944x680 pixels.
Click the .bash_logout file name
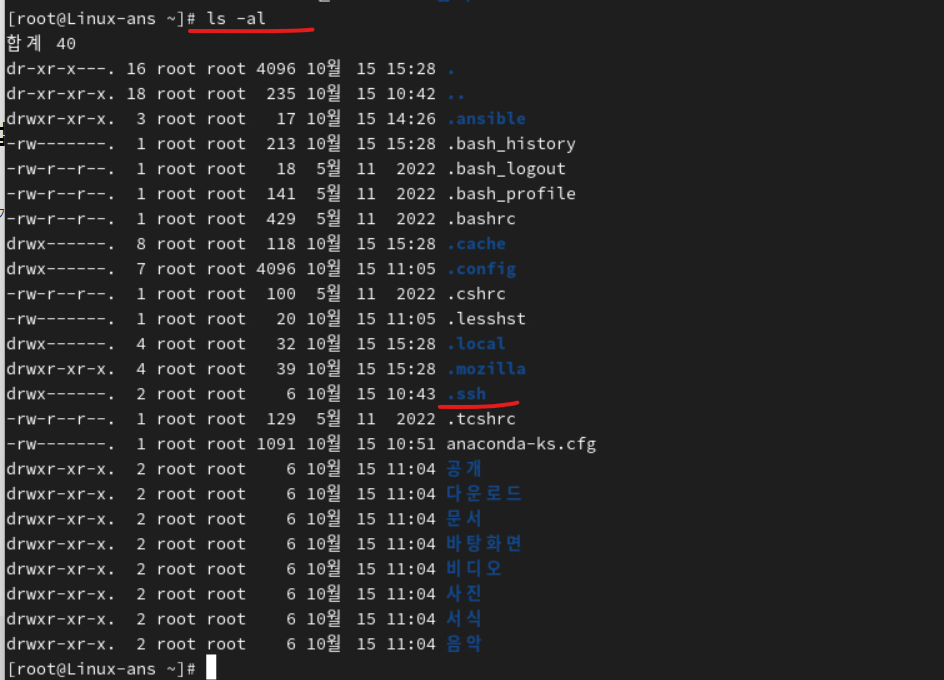506,169
